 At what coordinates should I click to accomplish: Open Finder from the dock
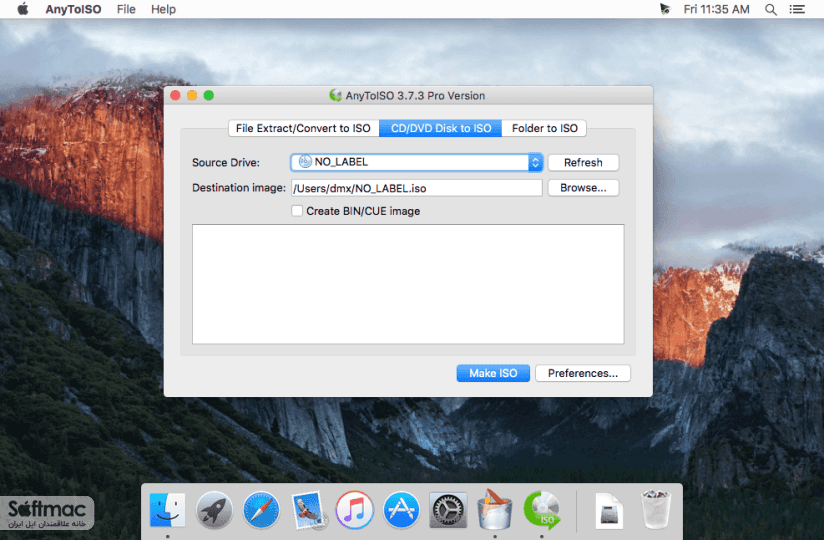(x=167, y=510)
